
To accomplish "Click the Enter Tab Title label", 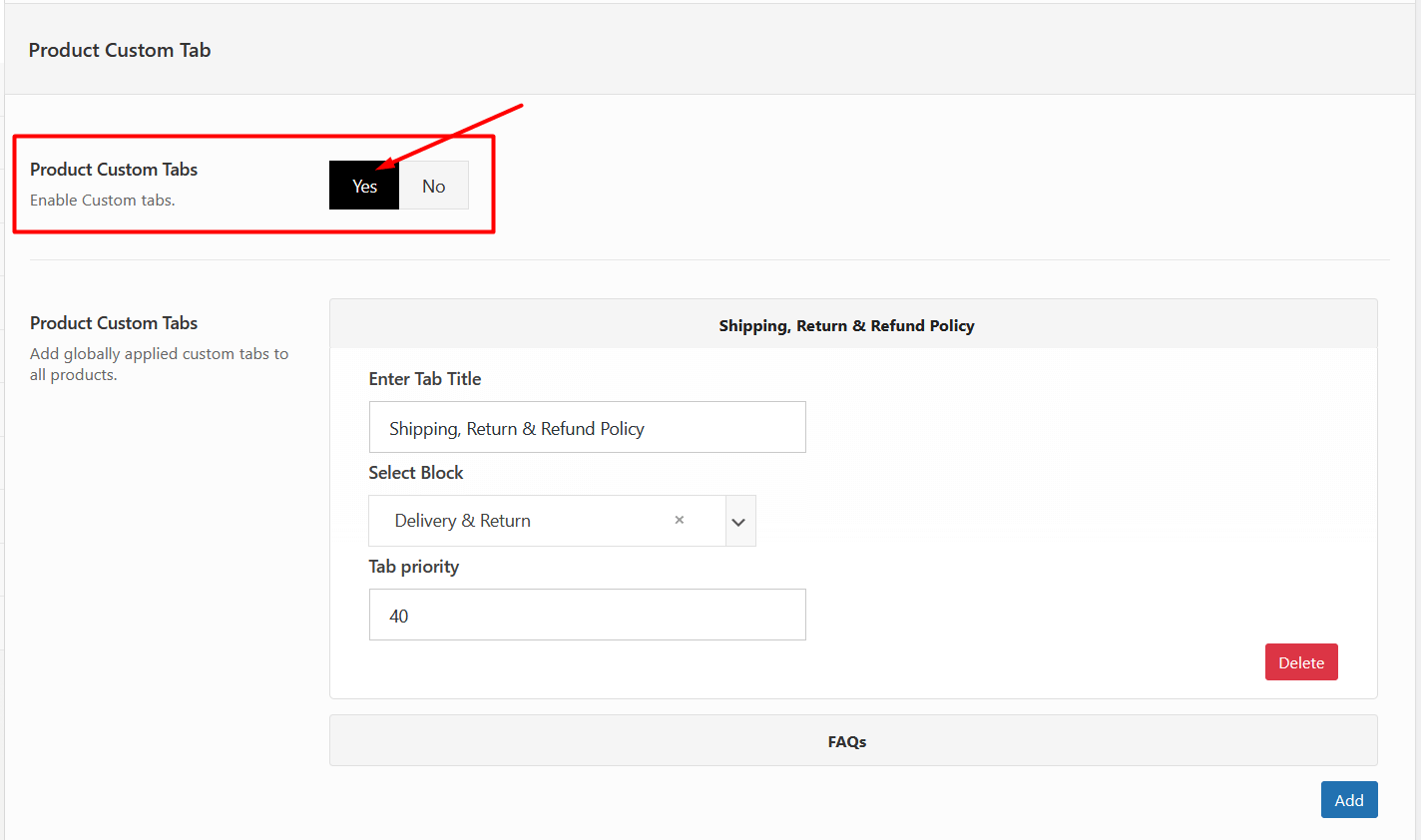I will point(425,379).
